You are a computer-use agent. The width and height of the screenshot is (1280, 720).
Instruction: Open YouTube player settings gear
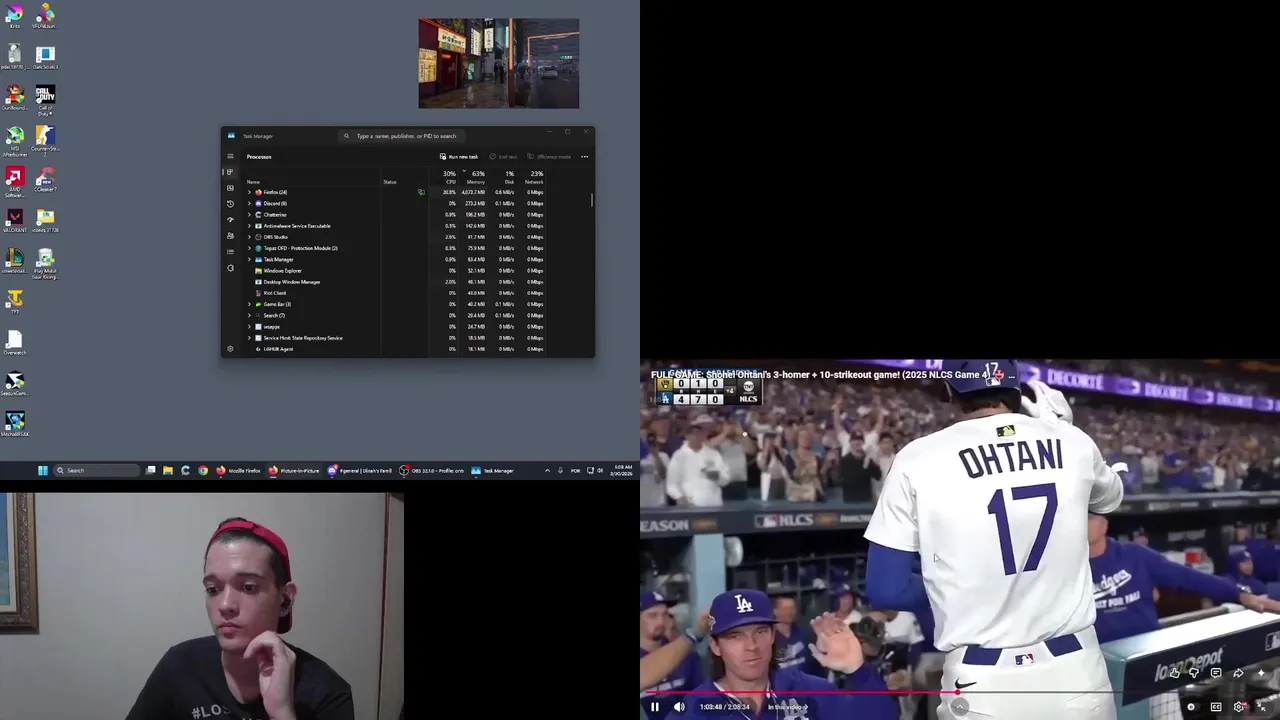[x=1240, y=707]
